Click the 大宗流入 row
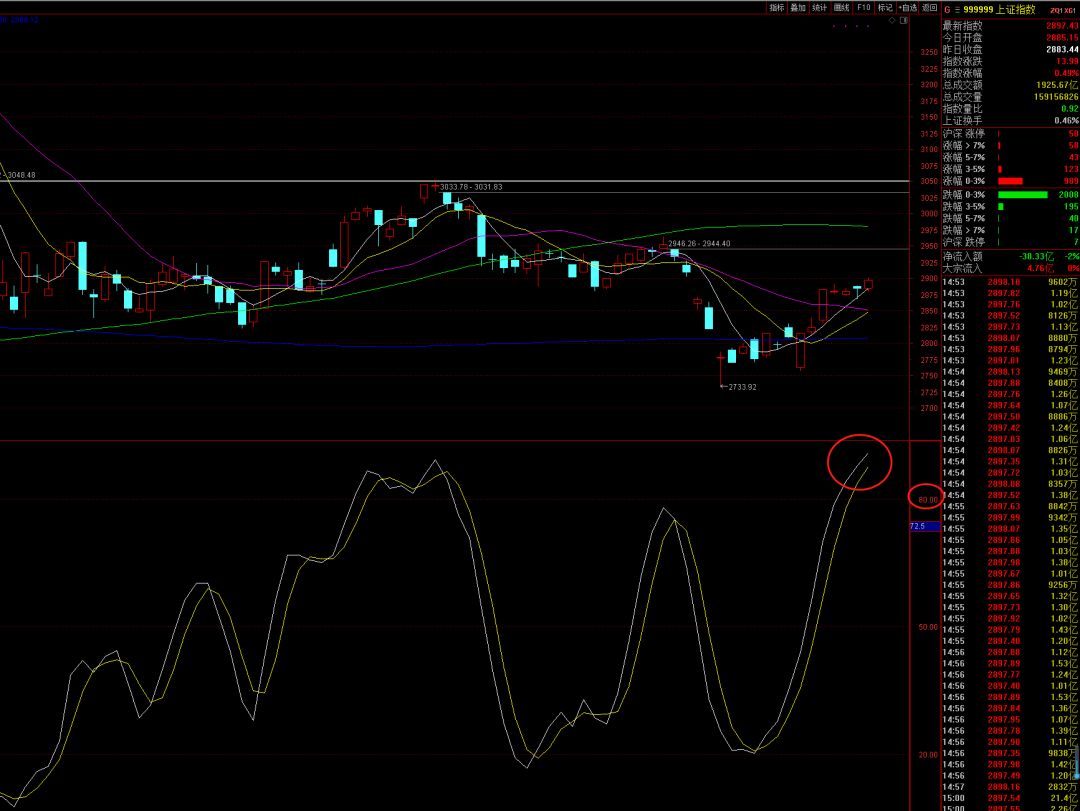This screenshot has height=811, width=1080. (1010, 268)
